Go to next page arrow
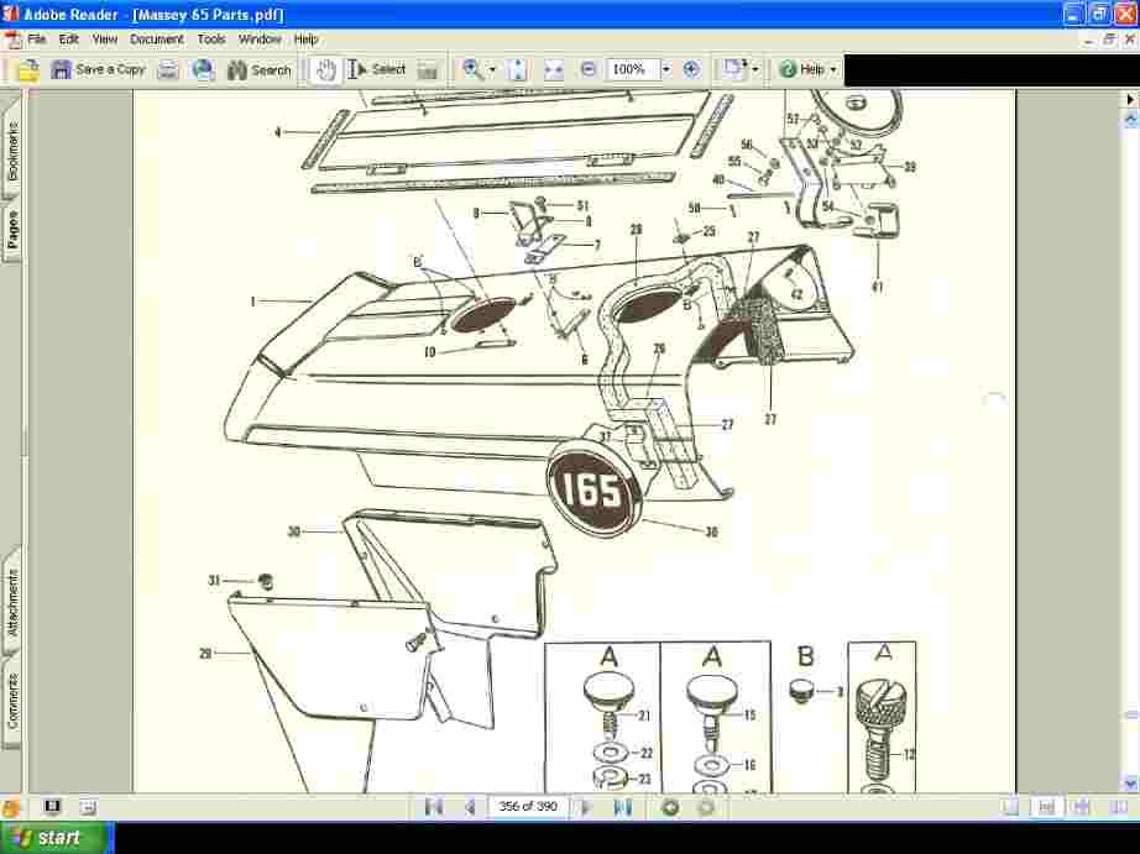 click(586, 807)
